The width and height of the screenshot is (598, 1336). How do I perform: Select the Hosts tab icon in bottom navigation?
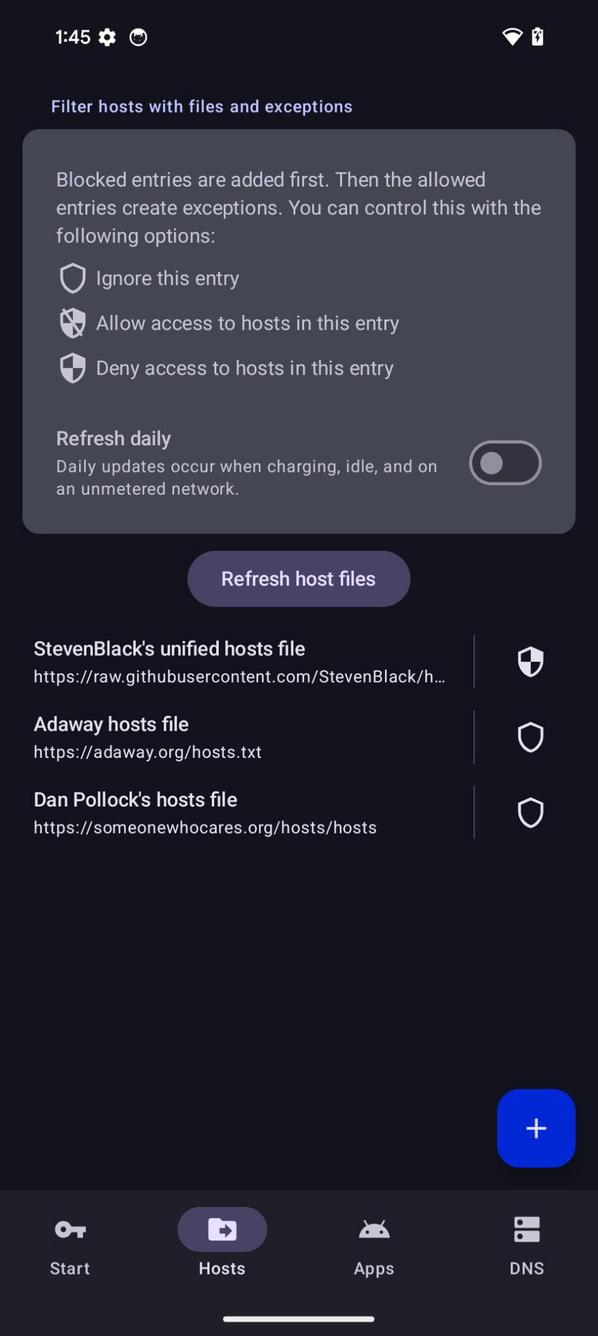pyautogui.click(x=221, y=1229)
